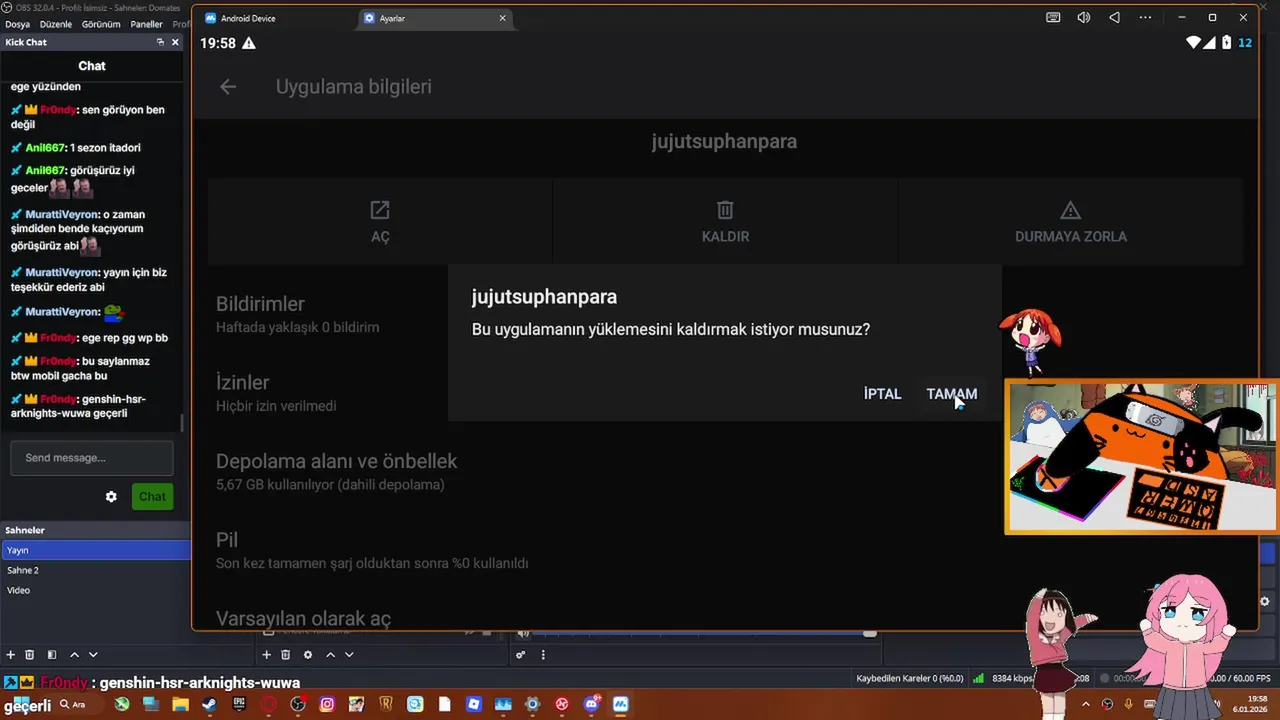1280x720 pixels.
Task: Open OBS Studio taskbar icon
Action: [298, 704]
